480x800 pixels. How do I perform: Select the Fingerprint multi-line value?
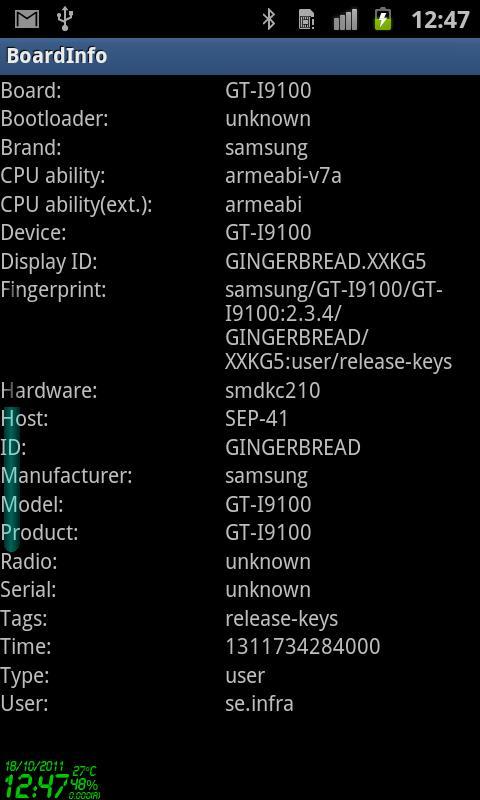pyautogui.click(x=339, y=326)
